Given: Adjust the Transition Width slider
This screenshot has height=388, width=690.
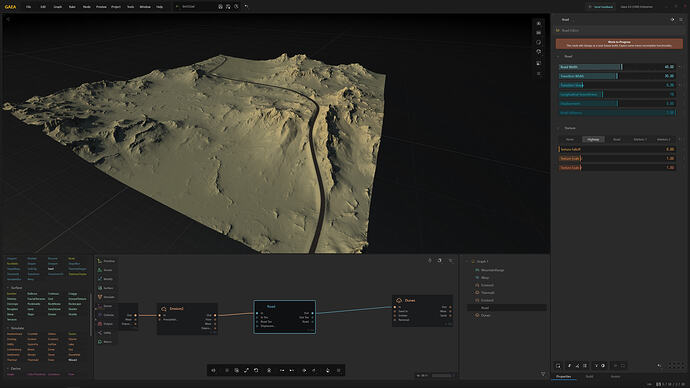Looking at the screenshot, I should pyautogui.click(x=617, y=76).
